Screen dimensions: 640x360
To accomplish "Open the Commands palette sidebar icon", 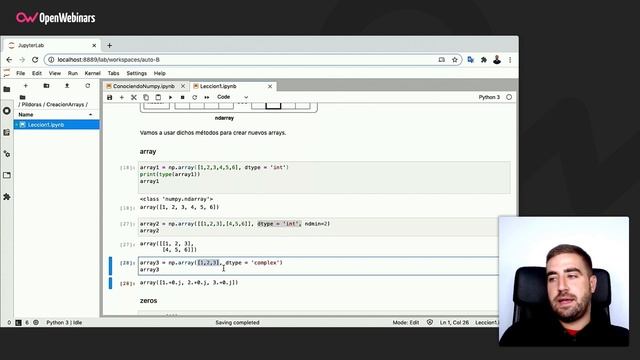I will coord(7,132).
